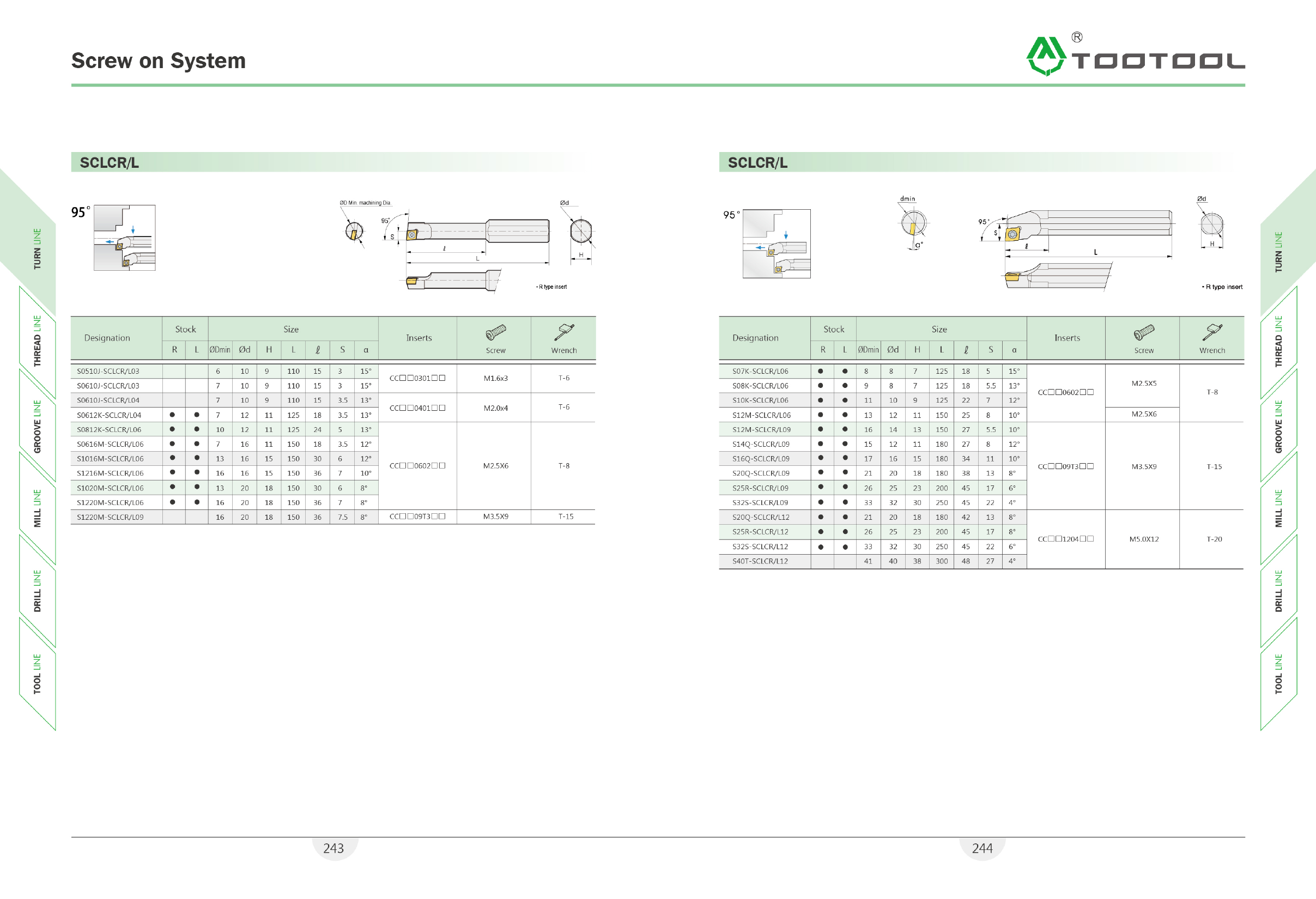Click the R stock dot in S07K-SCLCR/L06 row
This screenshot has height=899, width=1316.
click(821, 372)
